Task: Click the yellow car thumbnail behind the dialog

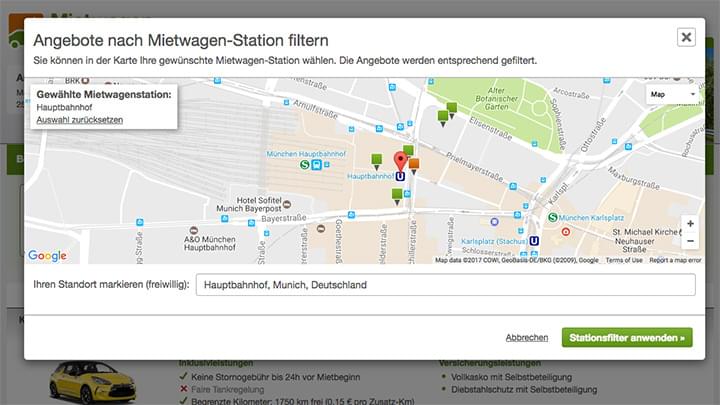Action: [x=93, y=382]
